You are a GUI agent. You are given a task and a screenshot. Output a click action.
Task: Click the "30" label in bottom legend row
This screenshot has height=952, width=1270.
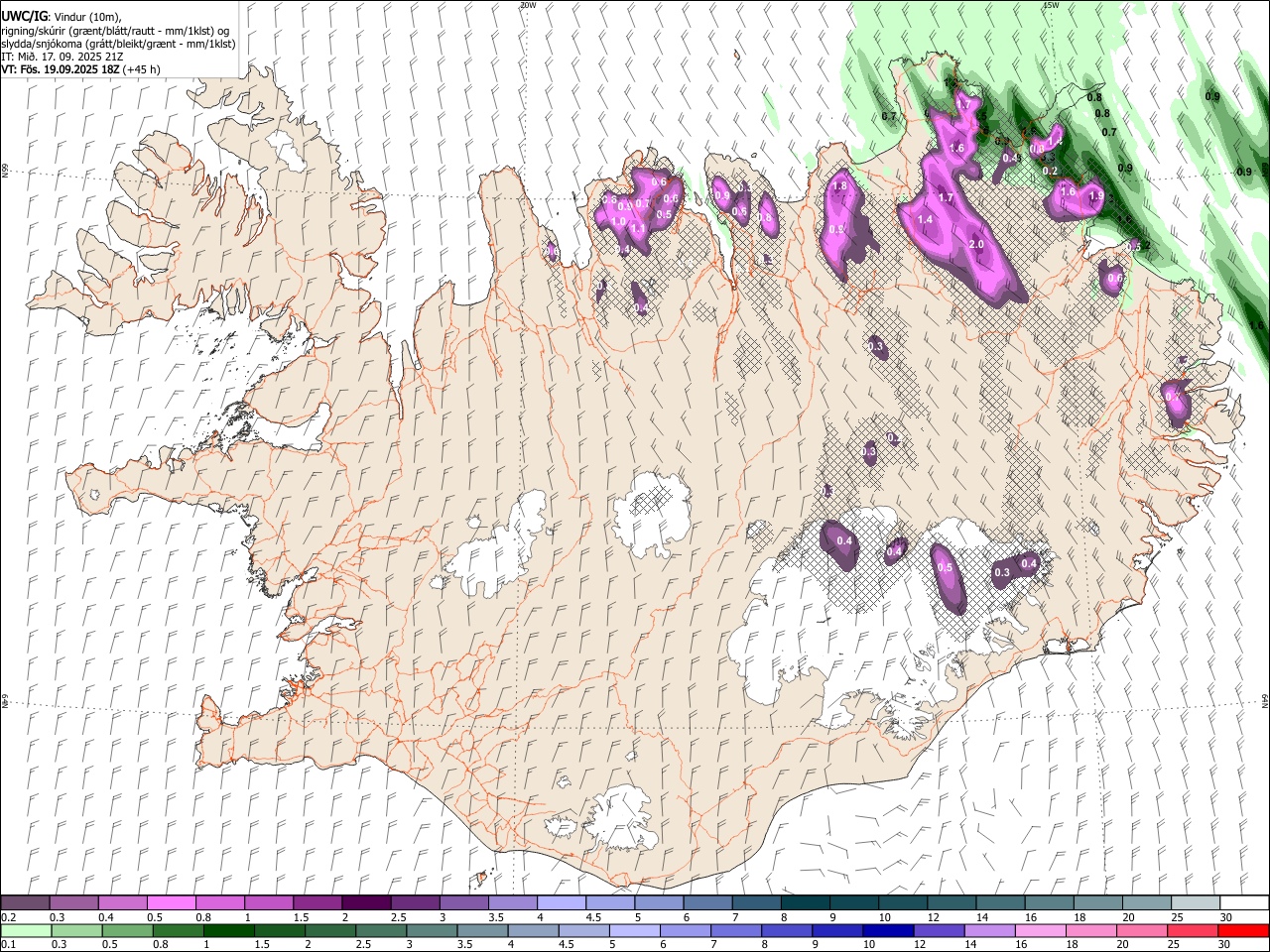1226,945
